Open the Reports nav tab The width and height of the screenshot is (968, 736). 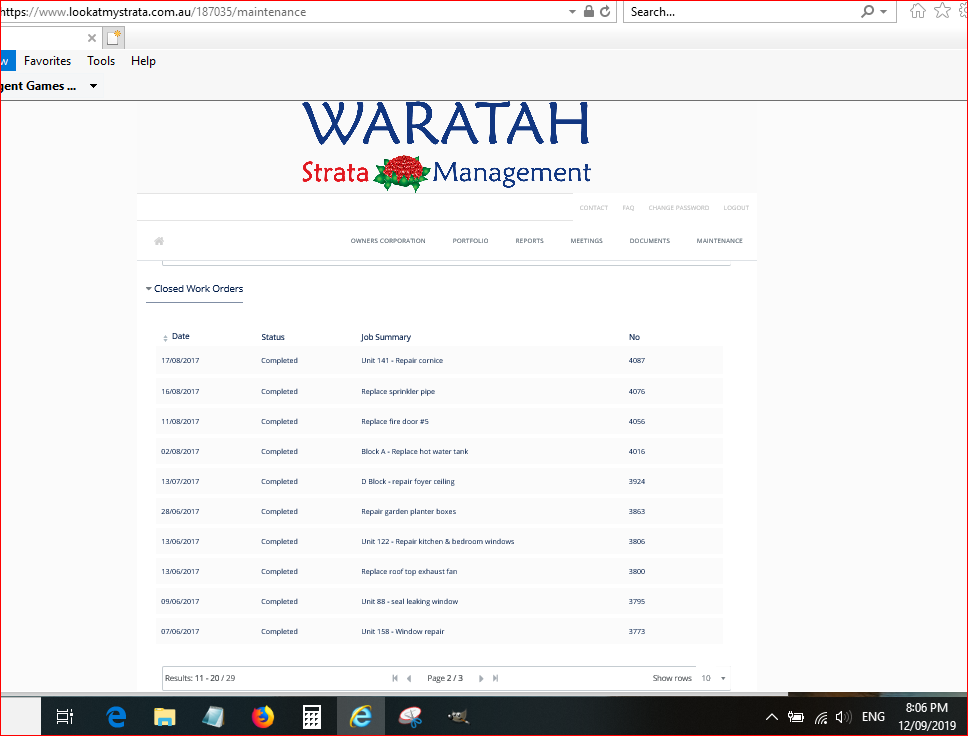(x=530, y=241)
